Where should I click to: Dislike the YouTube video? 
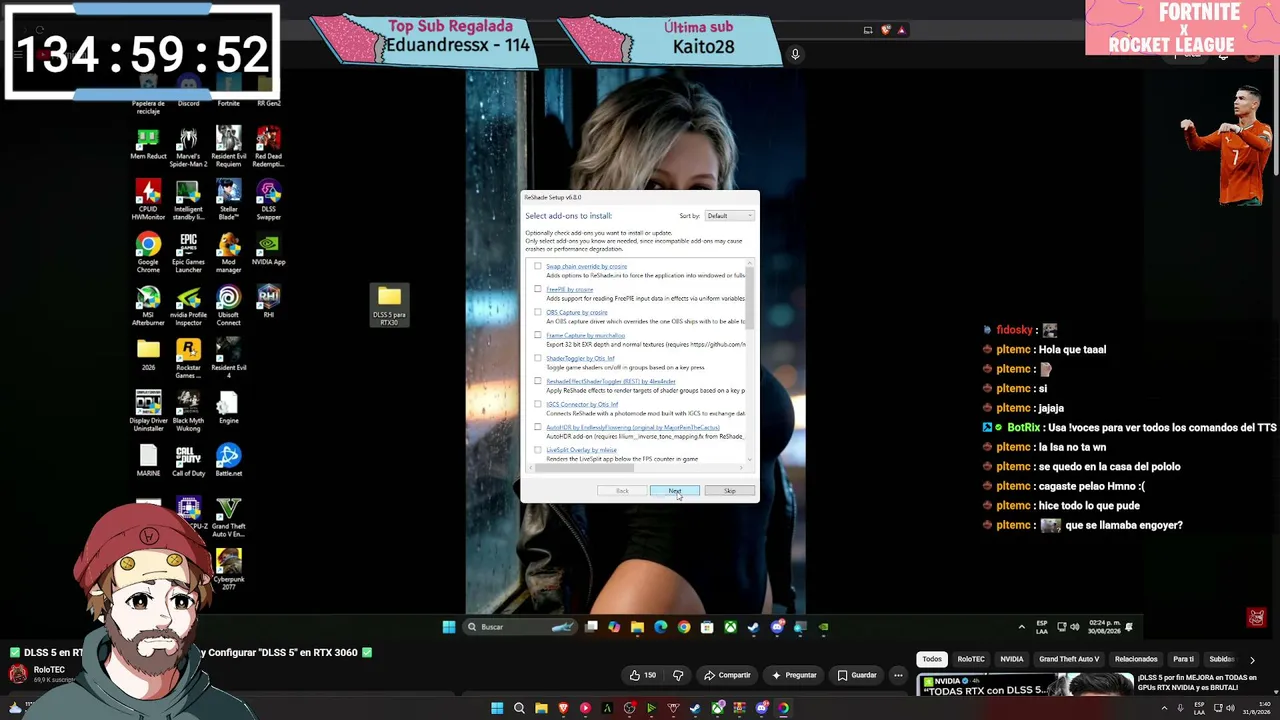(x=678, y=675)
